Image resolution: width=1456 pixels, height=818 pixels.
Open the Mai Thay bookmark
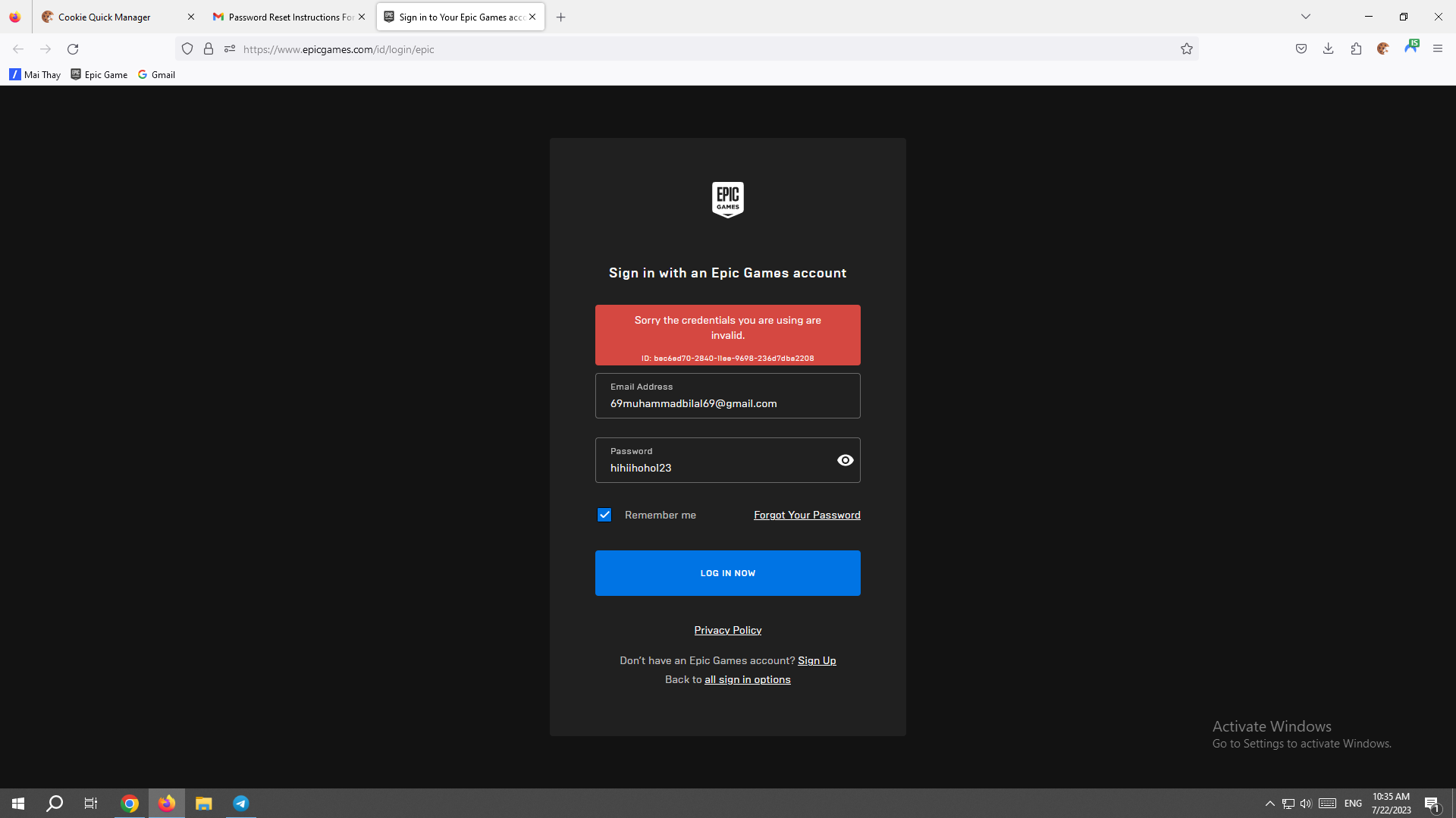[x=35, y=74]
